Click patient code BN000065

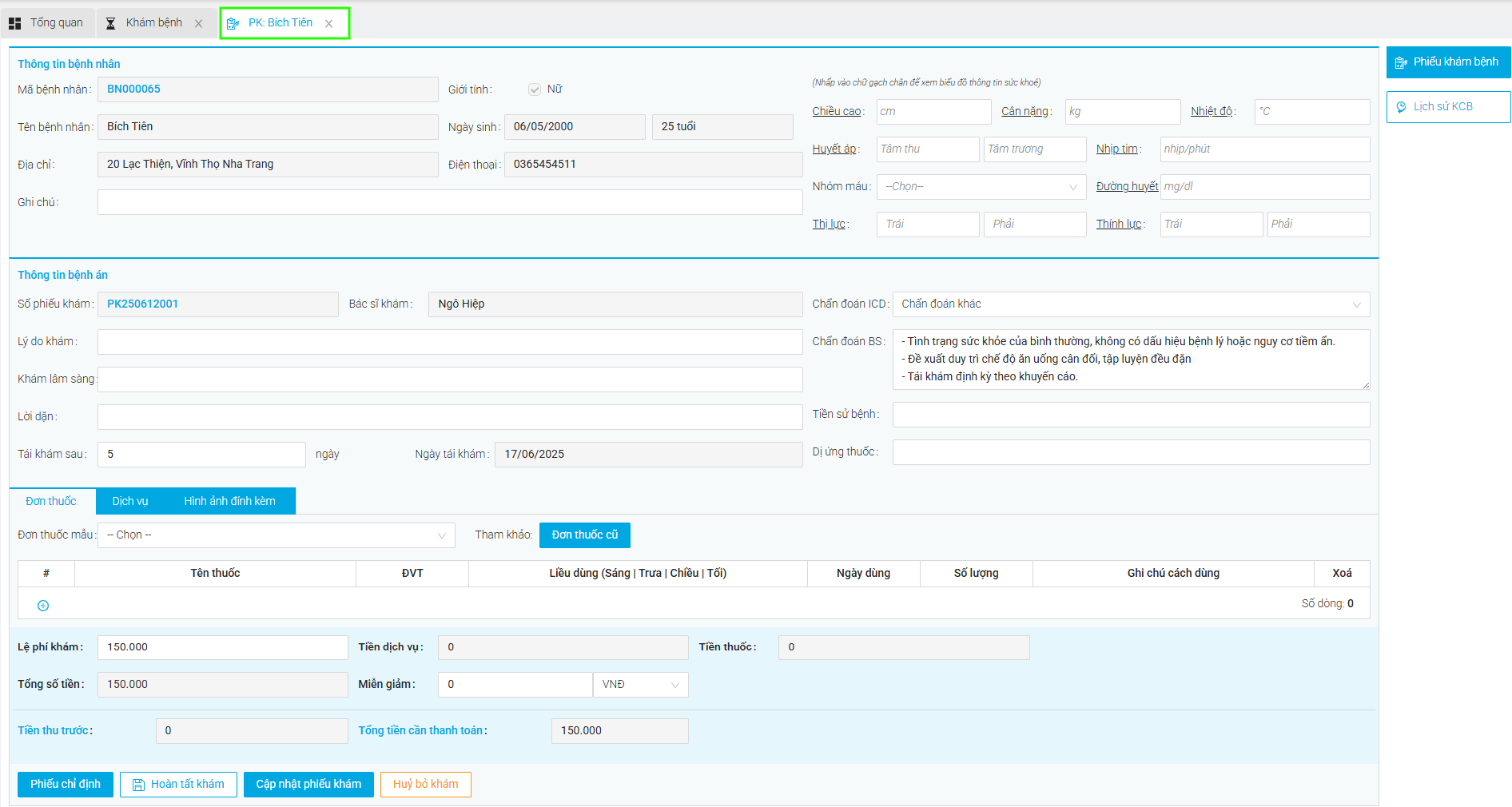pyautogui.click(x=133, y=89)
